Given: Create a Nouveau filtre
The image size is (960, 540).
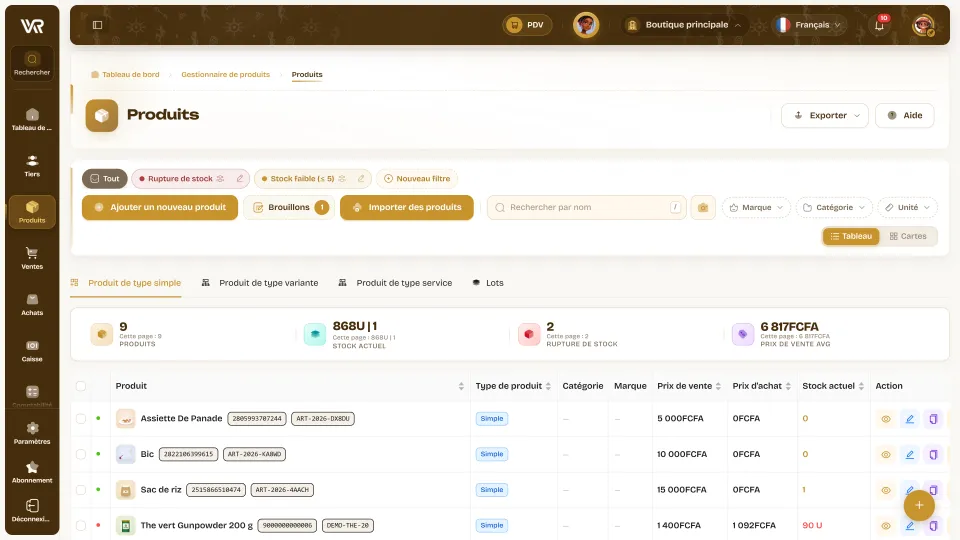Looking at the screenshot, I should (417, 179).
